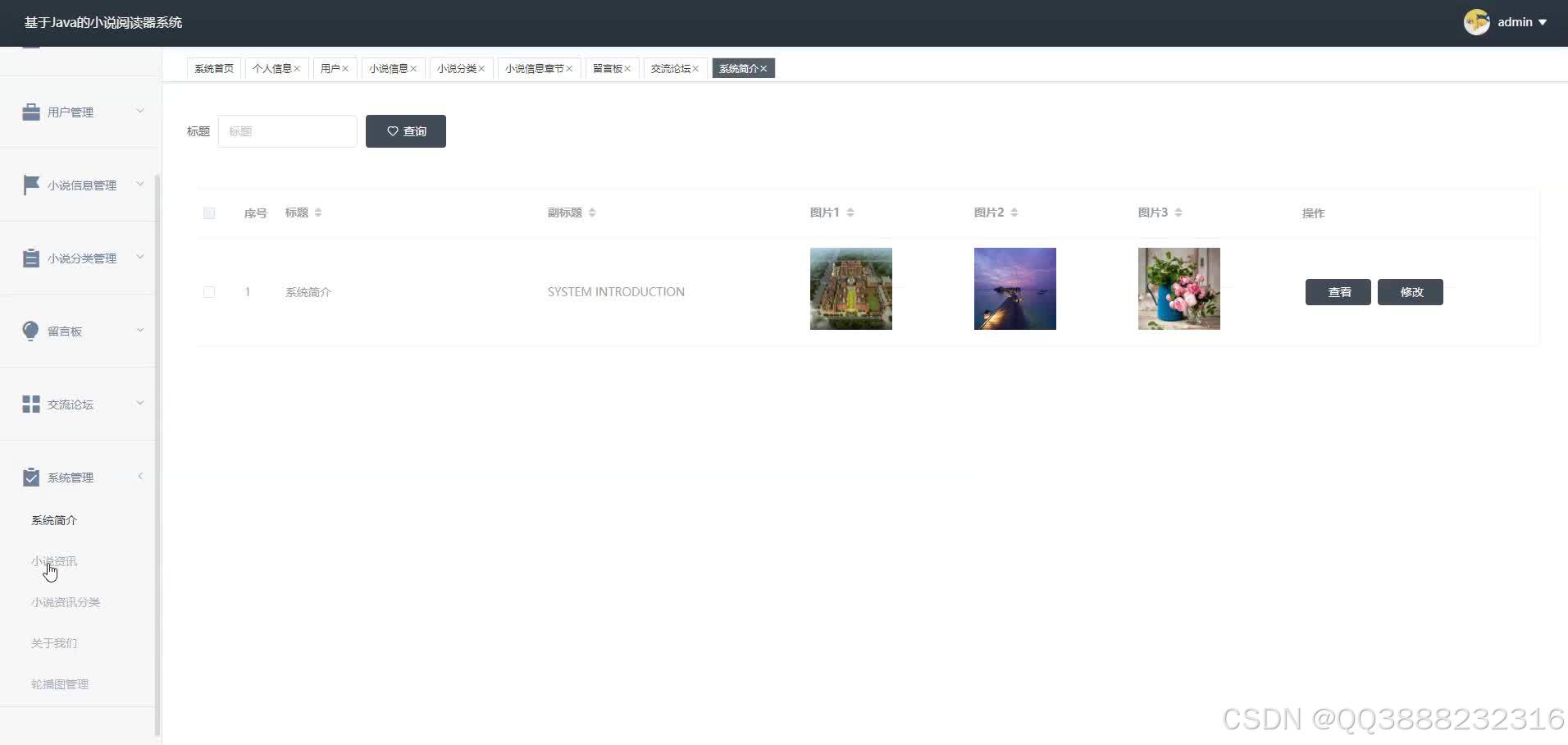This screenshot has height=745, width=1568.
Task: Expand the 用户管理 menu chevron
Action: 140,111
